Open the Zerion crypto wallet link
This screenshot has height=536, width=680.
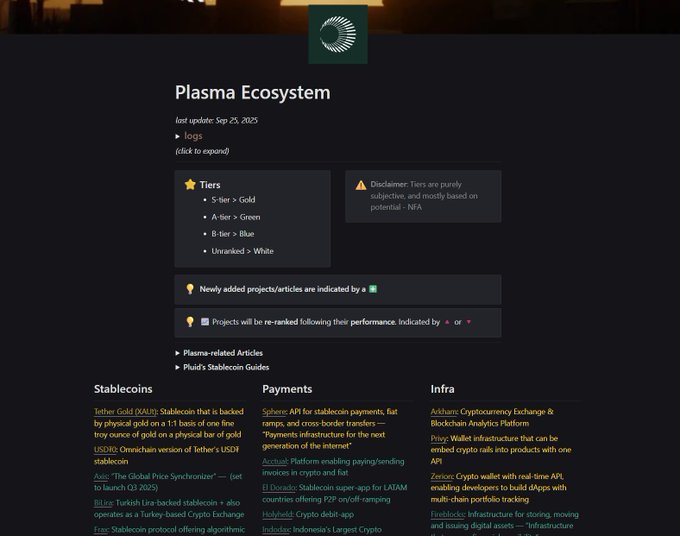coord(445,476)
